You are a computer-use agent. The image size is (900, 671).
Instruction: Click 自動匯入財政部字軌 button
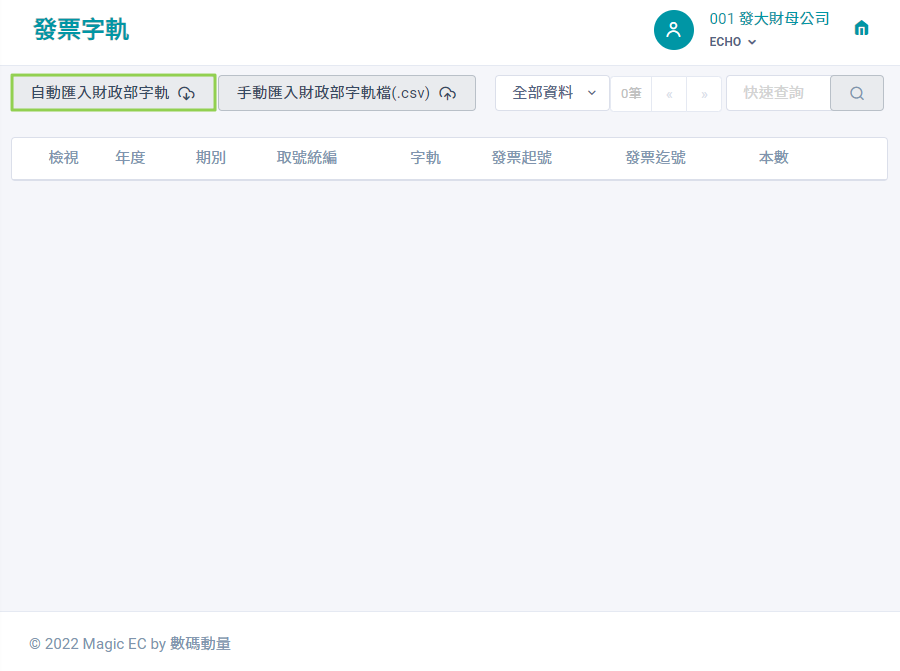pyautogui.click(x=114, y=93)
